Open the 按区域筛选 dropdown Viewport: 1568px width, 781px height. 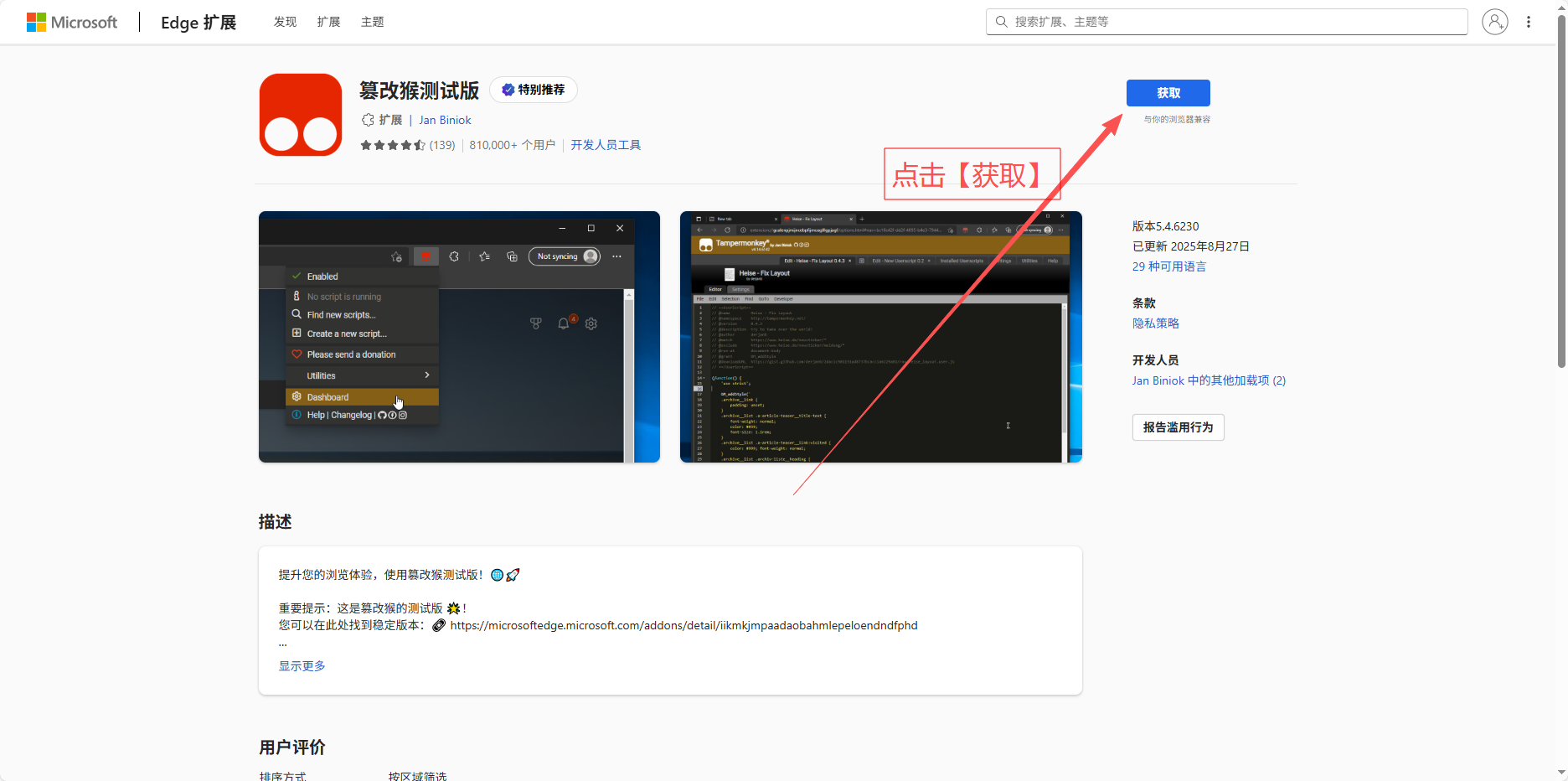pyautogui.click(x=417, y=776)
